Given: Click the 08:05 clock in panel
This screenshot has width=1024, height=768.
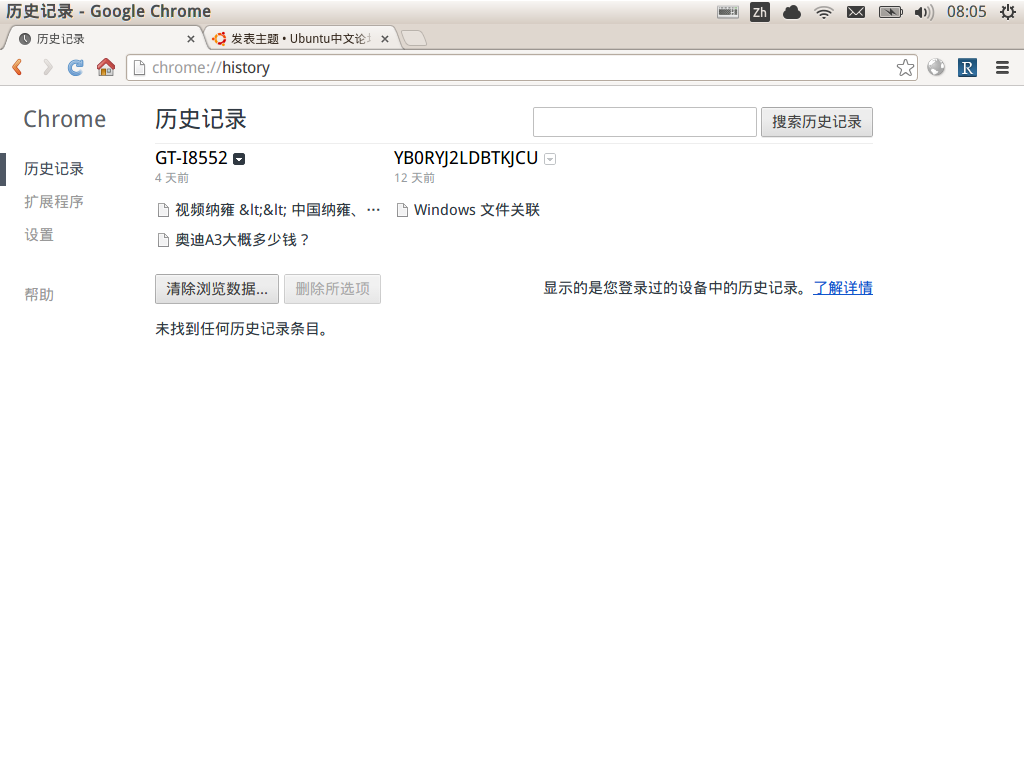Looking at the screenshot, I should pyautogui.click(x=967, y=12).
